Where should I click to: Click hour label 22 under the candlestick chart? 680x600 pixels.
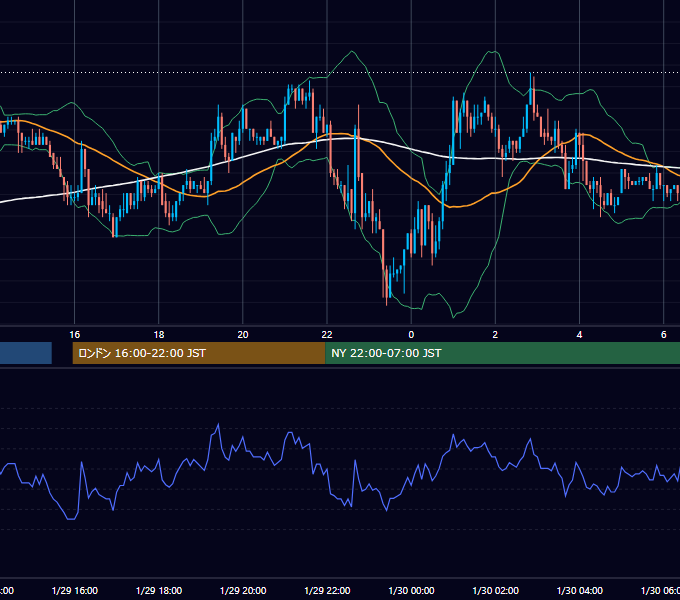tap(327, 335)
